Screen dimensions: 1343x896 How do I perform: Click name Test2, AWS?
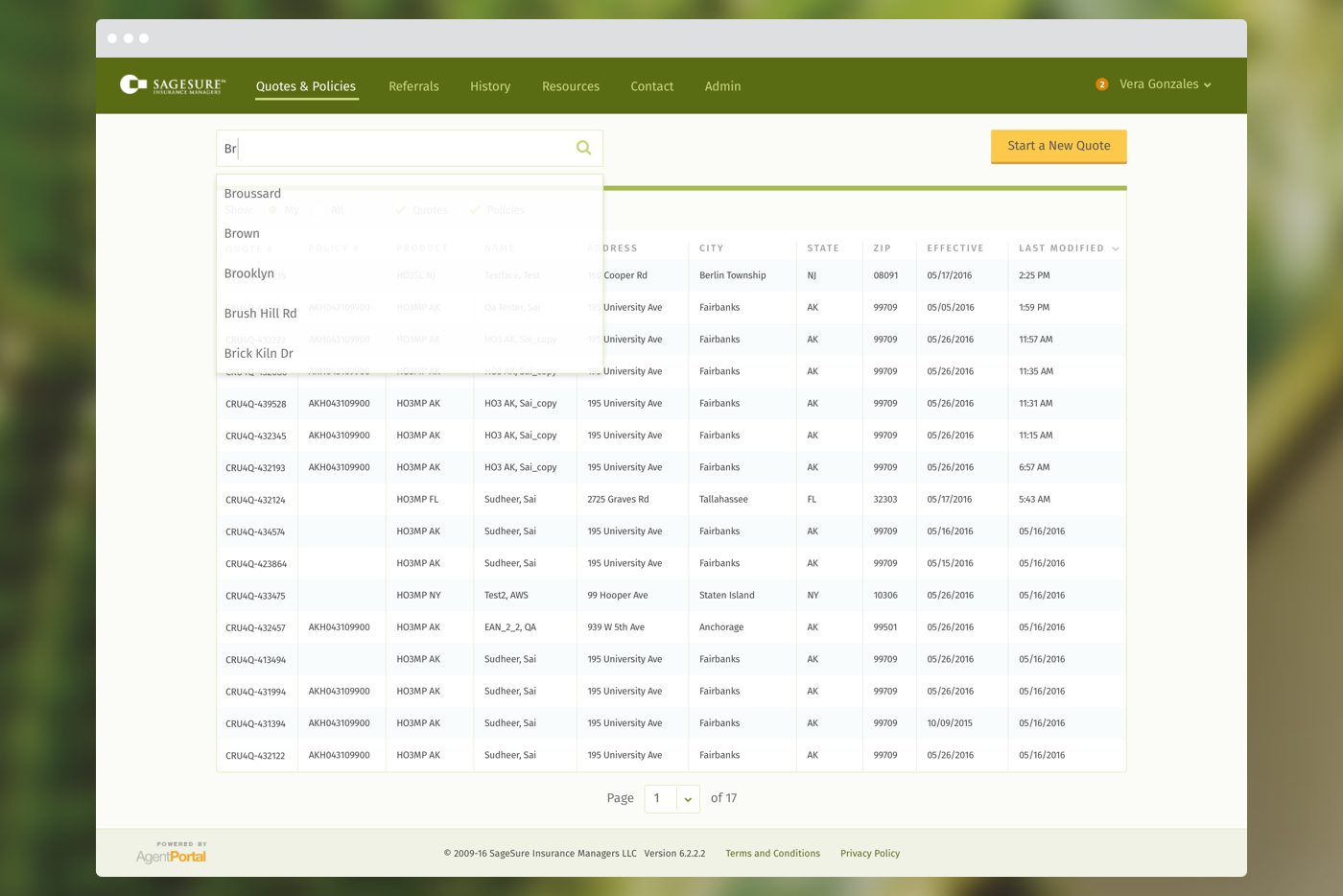[507, 595]
